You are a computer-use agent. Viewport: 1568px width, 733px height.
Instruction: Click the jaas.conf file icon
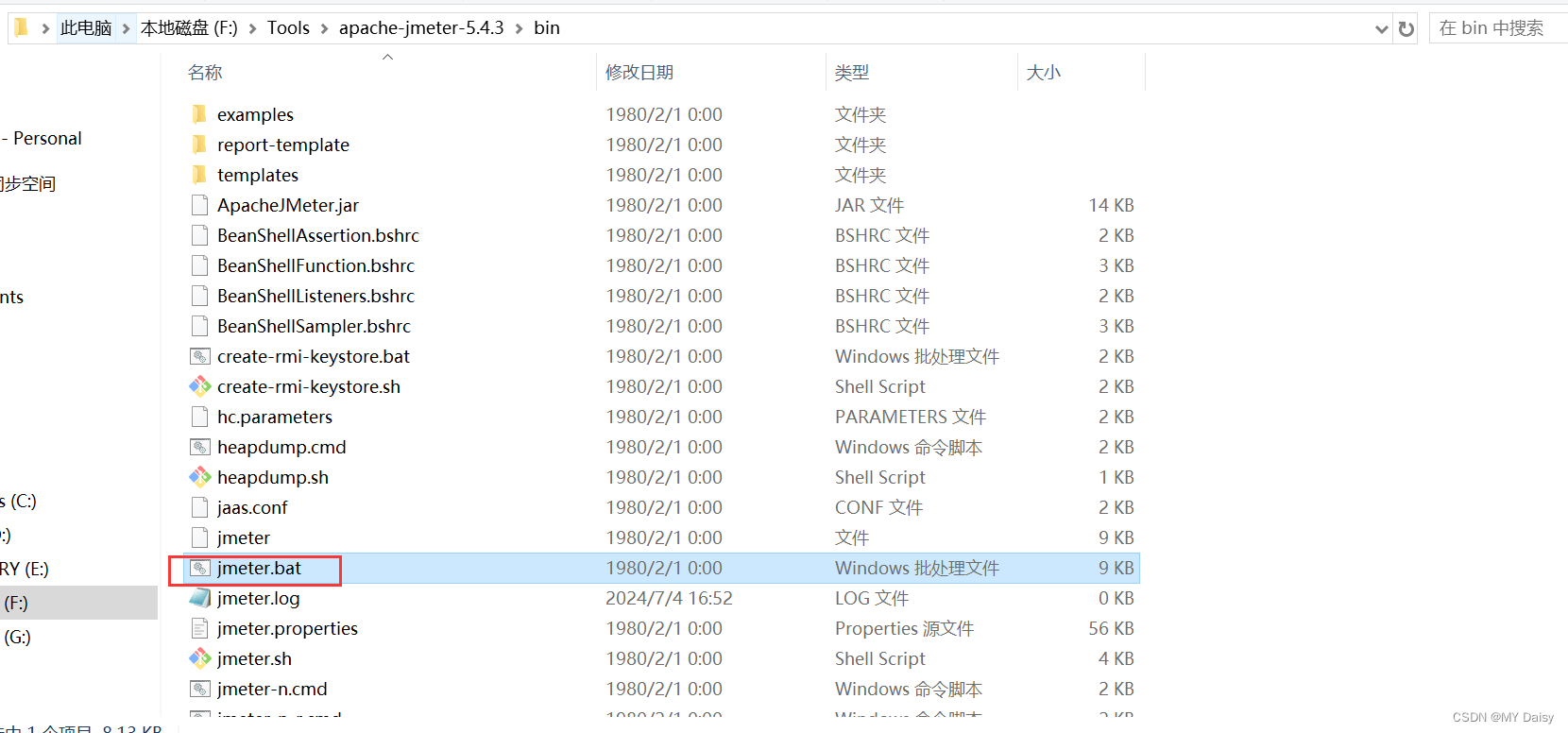click(199, 507)
